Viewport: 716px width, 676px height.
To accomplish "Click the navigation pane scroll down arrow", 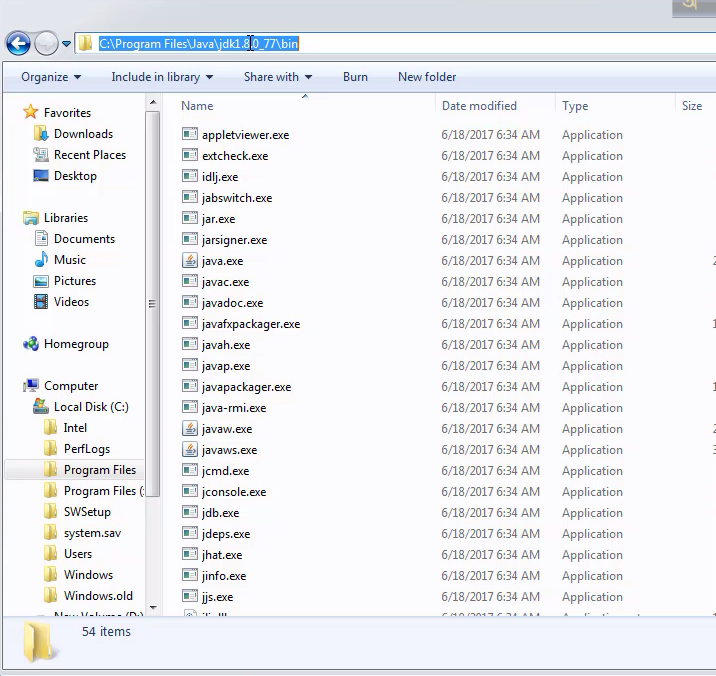I will [x=153, y=608].
